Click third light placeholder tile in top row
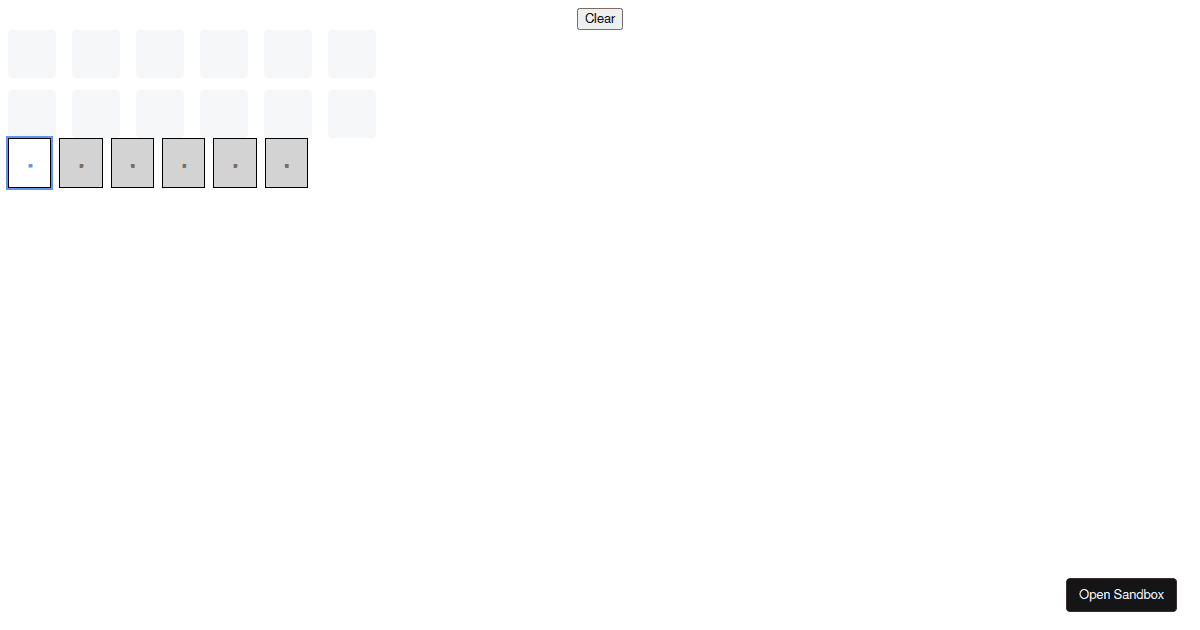Screen dimensions: 1200x630 [160, 54]
